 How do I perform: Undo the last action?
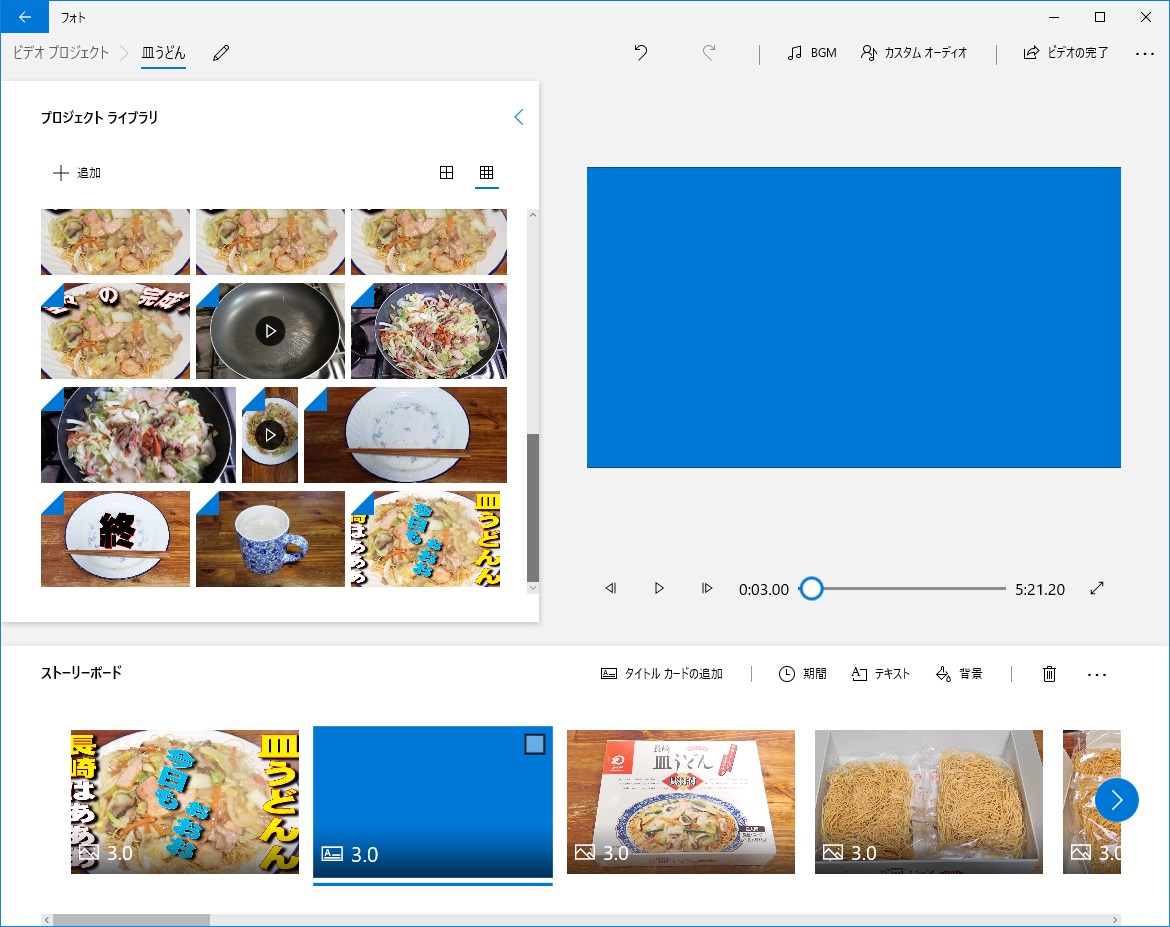pos(641,52)
